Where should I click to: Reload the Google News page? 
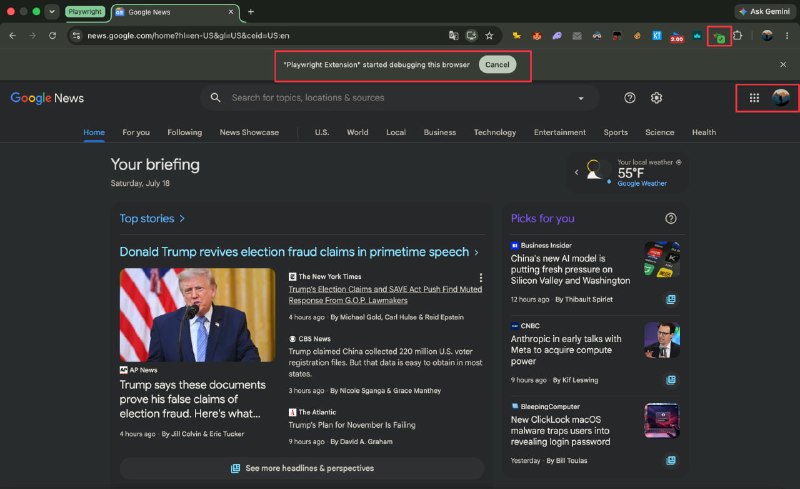coord(53,36)
